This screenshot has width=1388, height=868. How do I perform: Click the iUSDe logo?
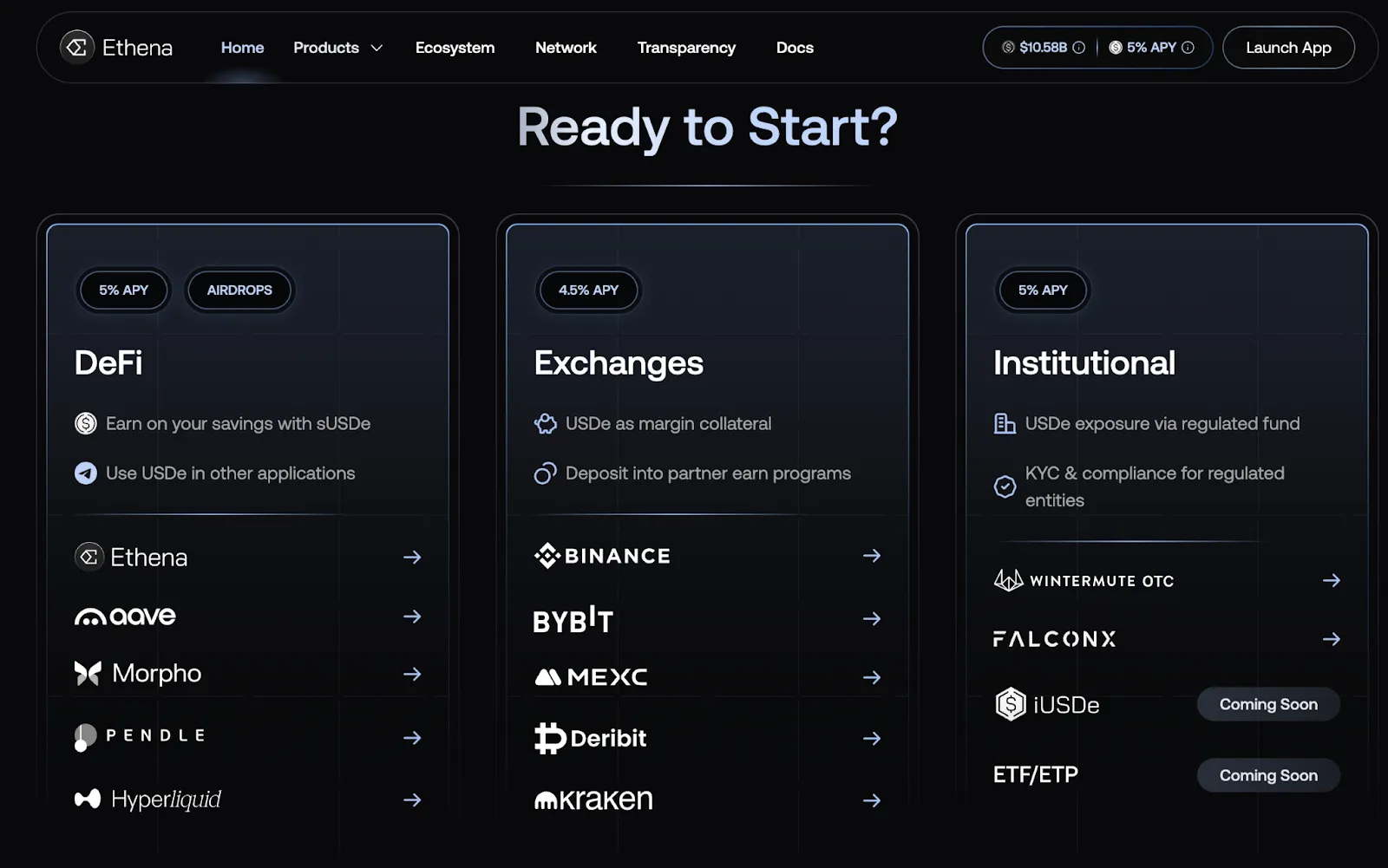[x=1047, y=704]
